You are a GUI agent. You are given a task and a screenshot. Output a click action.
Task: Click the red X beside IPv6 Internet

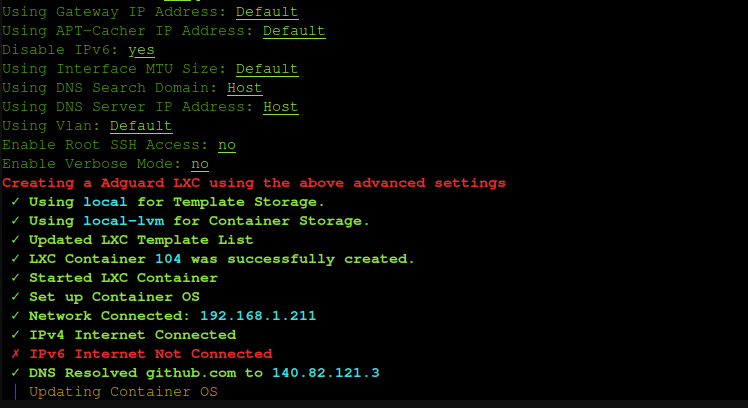click(15, 354)
